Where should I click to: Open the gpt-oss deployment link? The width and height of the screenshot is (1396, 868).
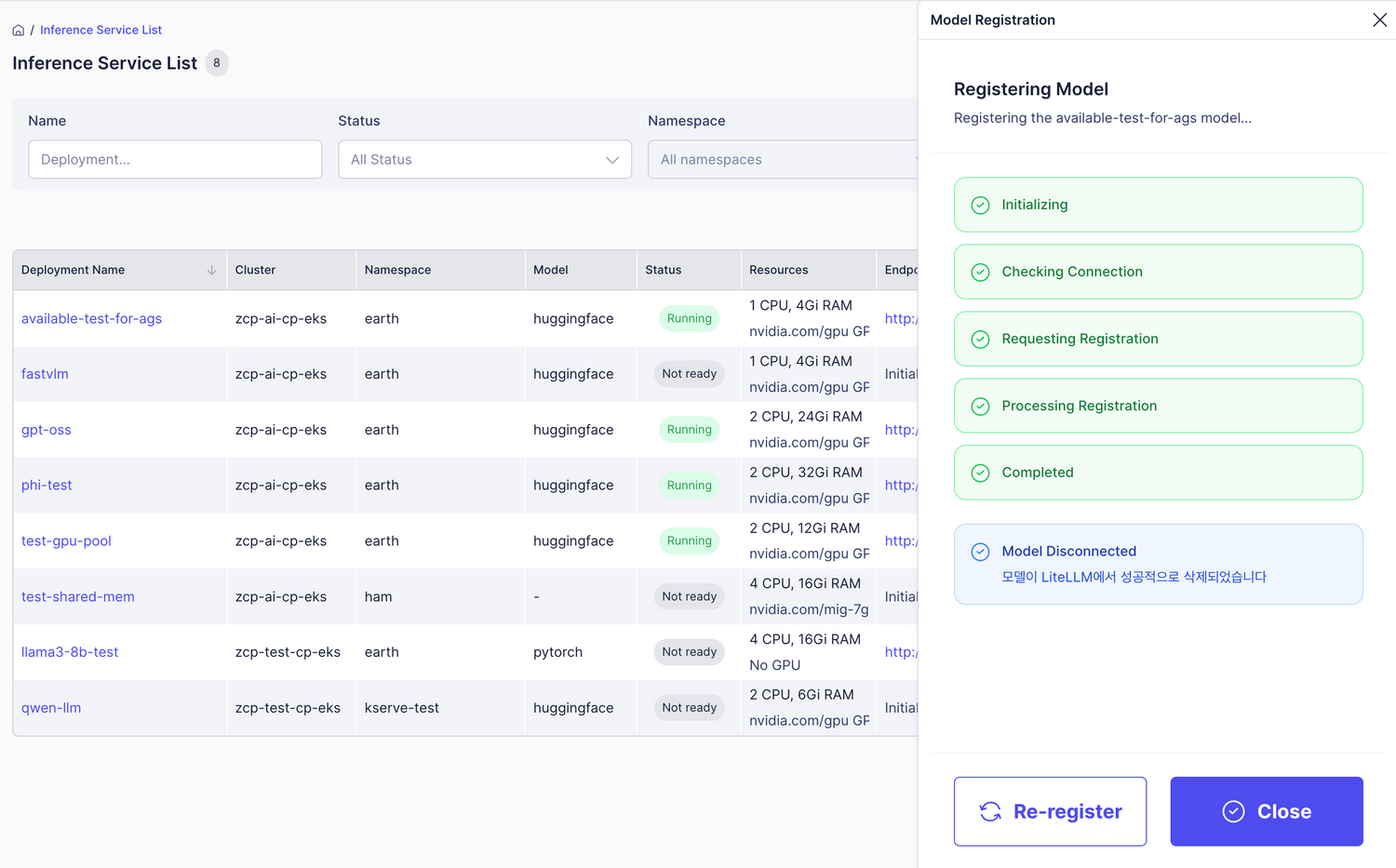click(x=47, y=430)
